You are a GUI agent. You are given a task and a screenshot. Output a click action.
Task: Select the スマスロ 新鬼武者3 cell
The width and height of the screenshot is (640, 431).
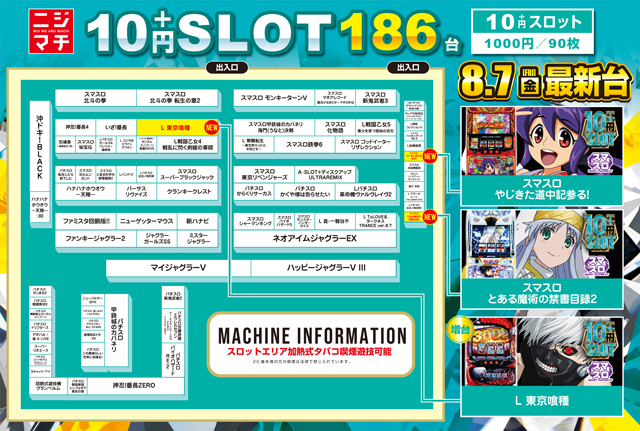point(376,98)
